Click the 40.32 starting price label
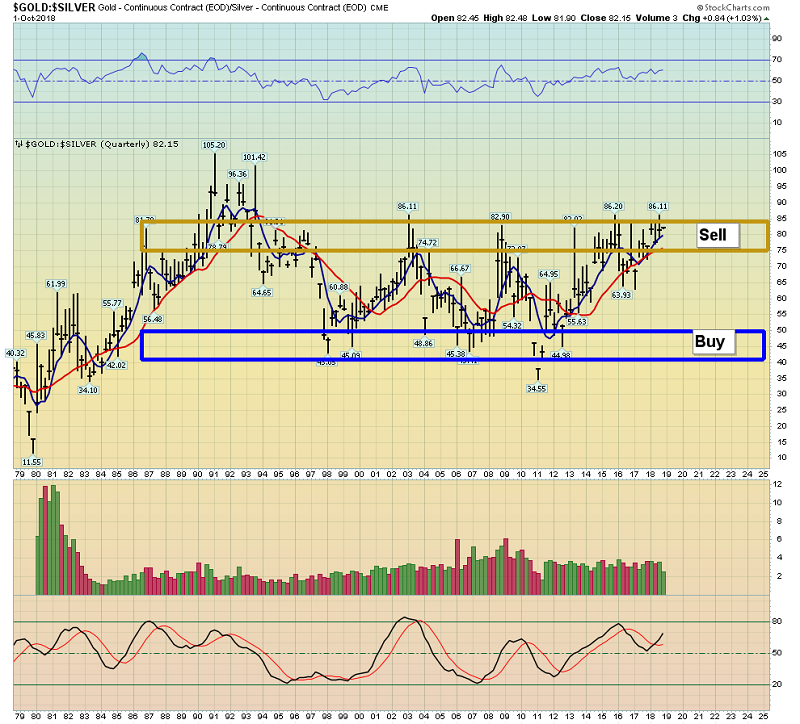Viewport: 800px width, 724px height. coord(15,353)
